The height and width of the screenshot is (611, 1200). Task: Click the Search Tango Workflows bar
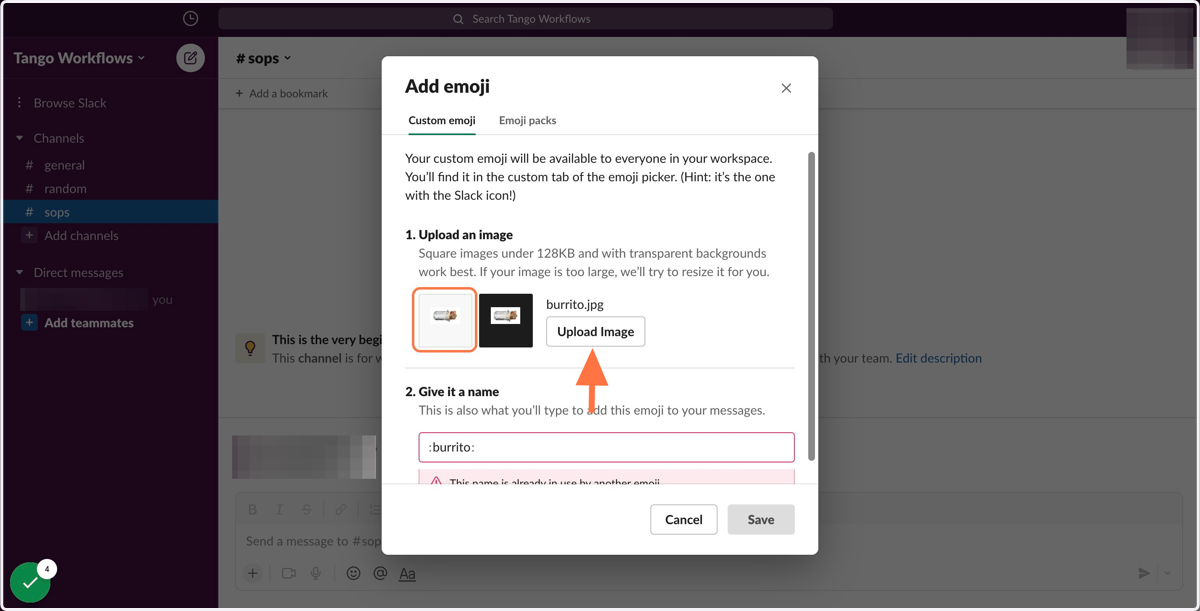[525, 18]
